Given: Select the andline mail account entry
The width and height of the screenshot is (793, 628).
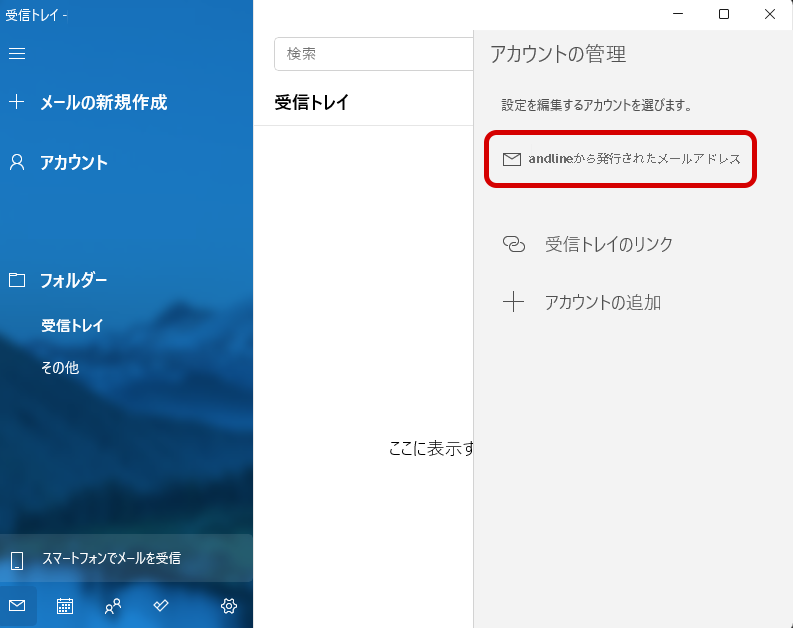Looking at the screenshot, I should [620, 159].
